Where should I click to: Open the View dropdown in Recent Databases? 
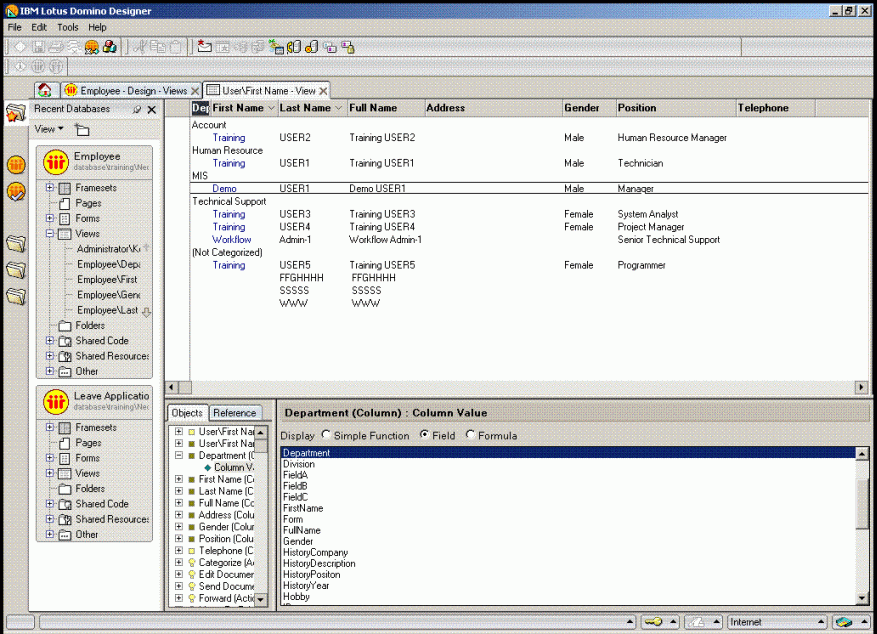(49, 129)
